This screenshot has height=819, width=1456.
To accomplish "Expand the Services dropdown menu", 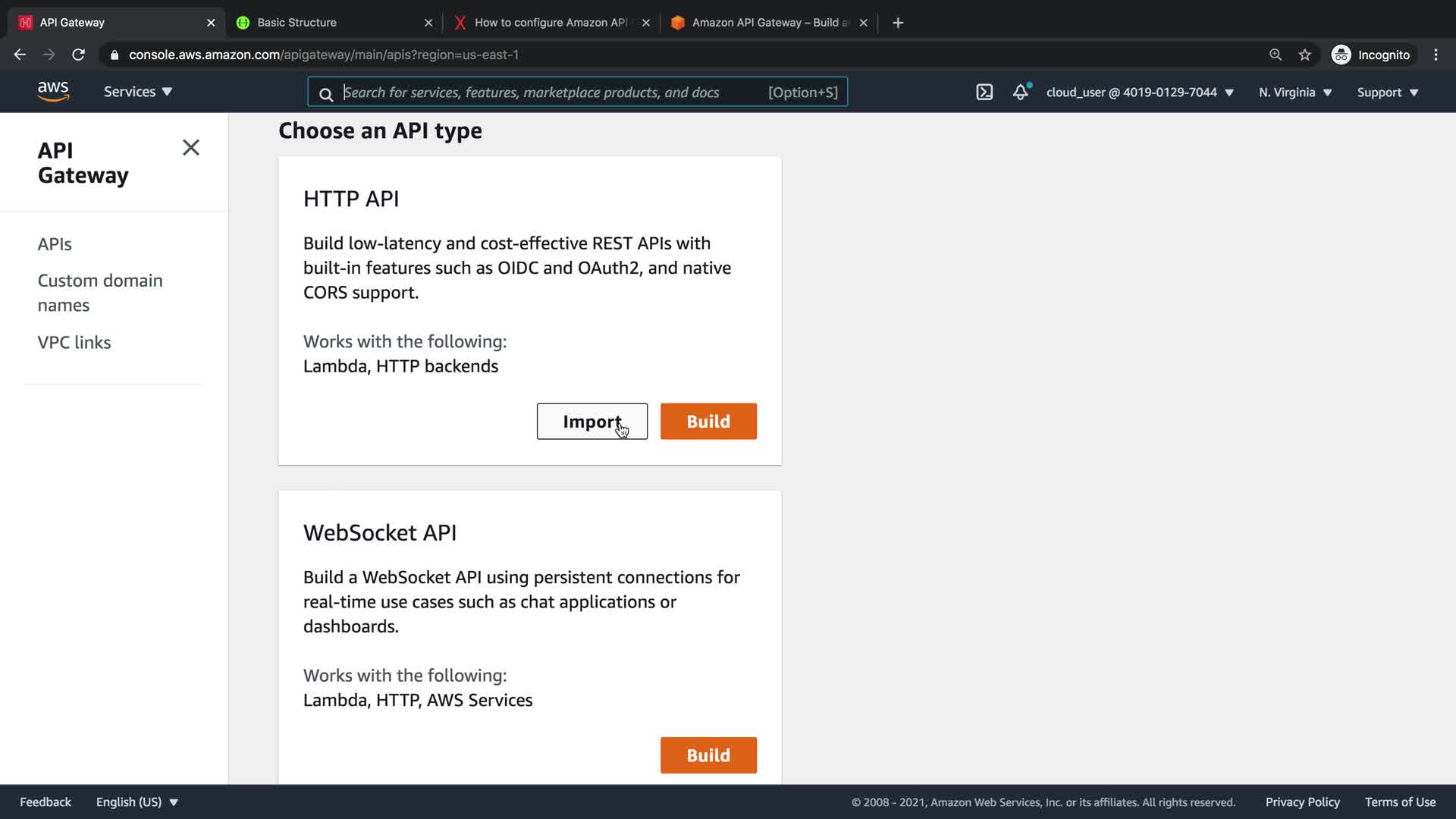I will point(138,92).
